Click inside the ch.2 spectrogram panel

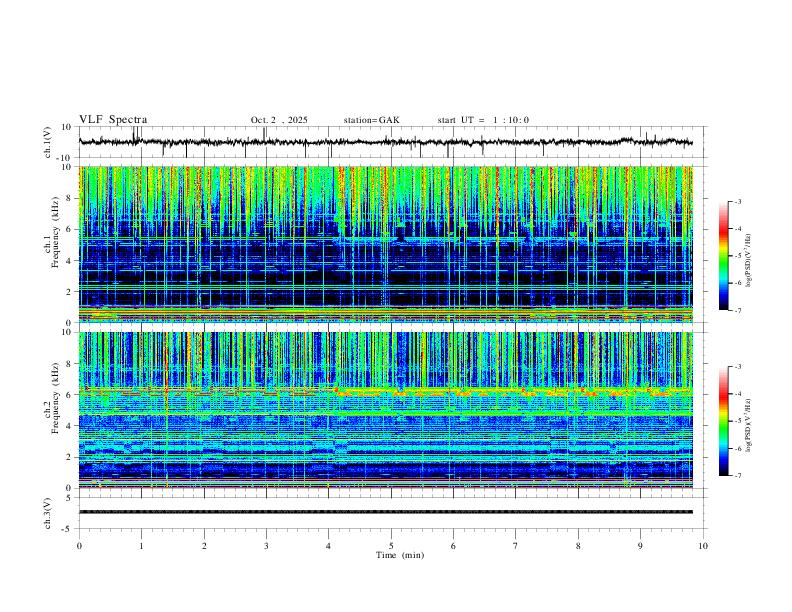(385, 410)
